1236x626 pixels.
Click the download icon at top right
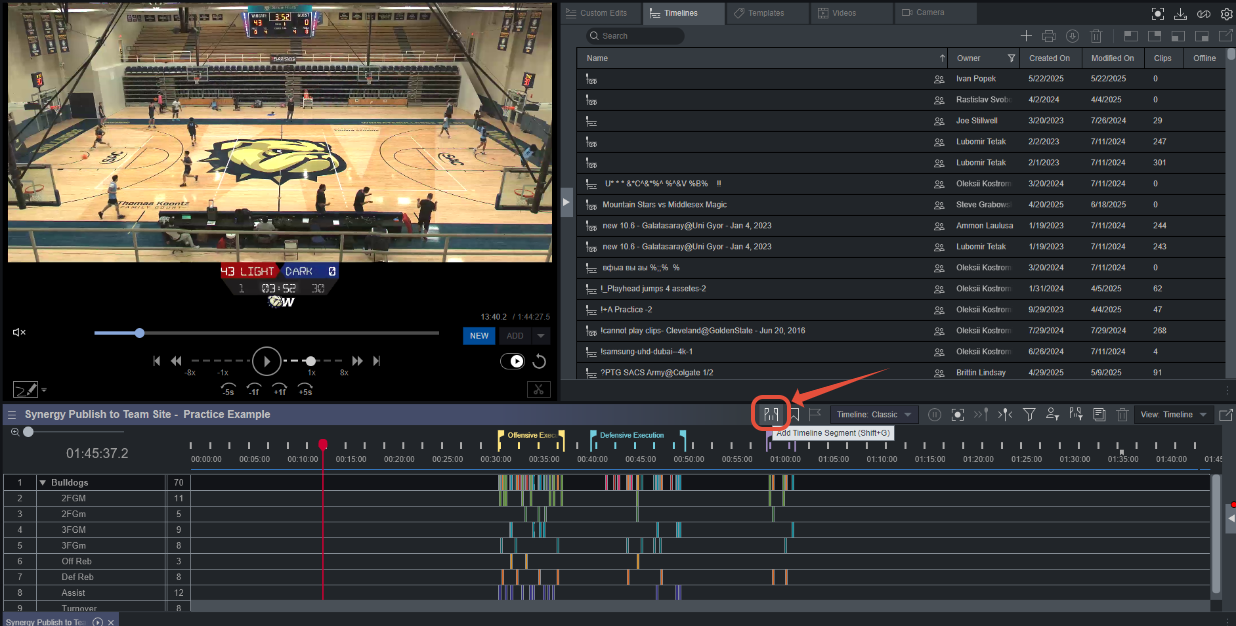pyautogui.click(x=1180, y=14)
